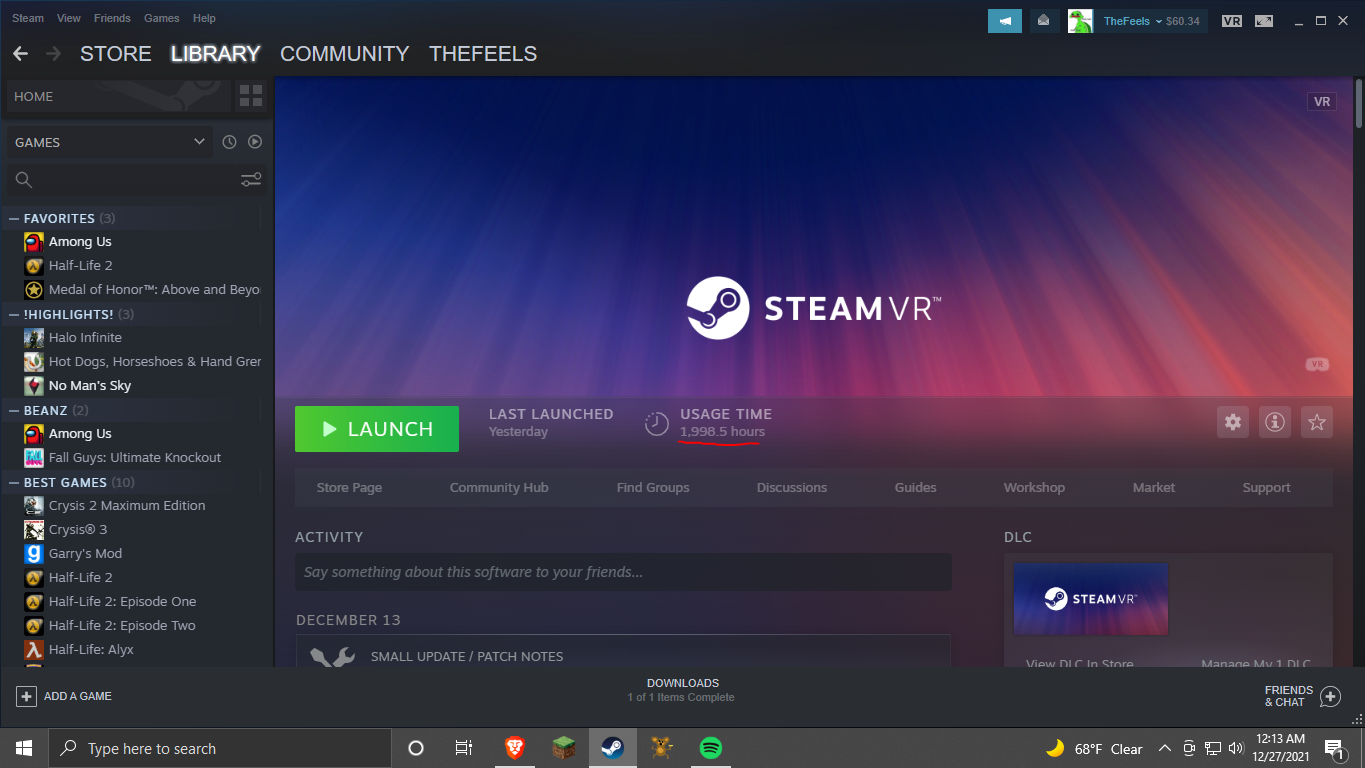Open the Windows notification center

[1333, 748]
